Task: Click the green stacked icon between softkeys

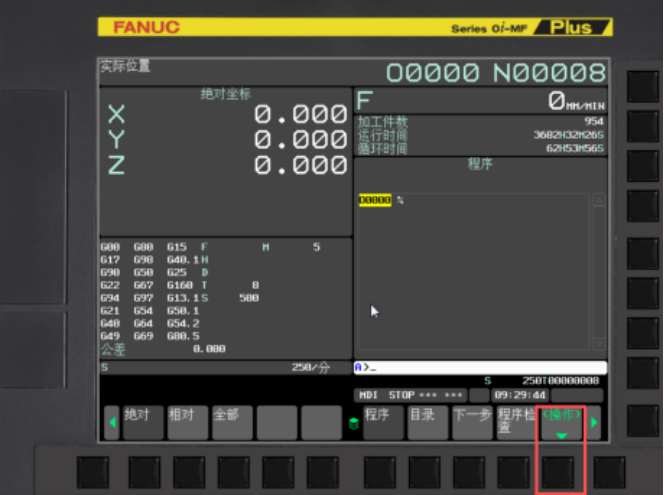Action: click(352, 423)
